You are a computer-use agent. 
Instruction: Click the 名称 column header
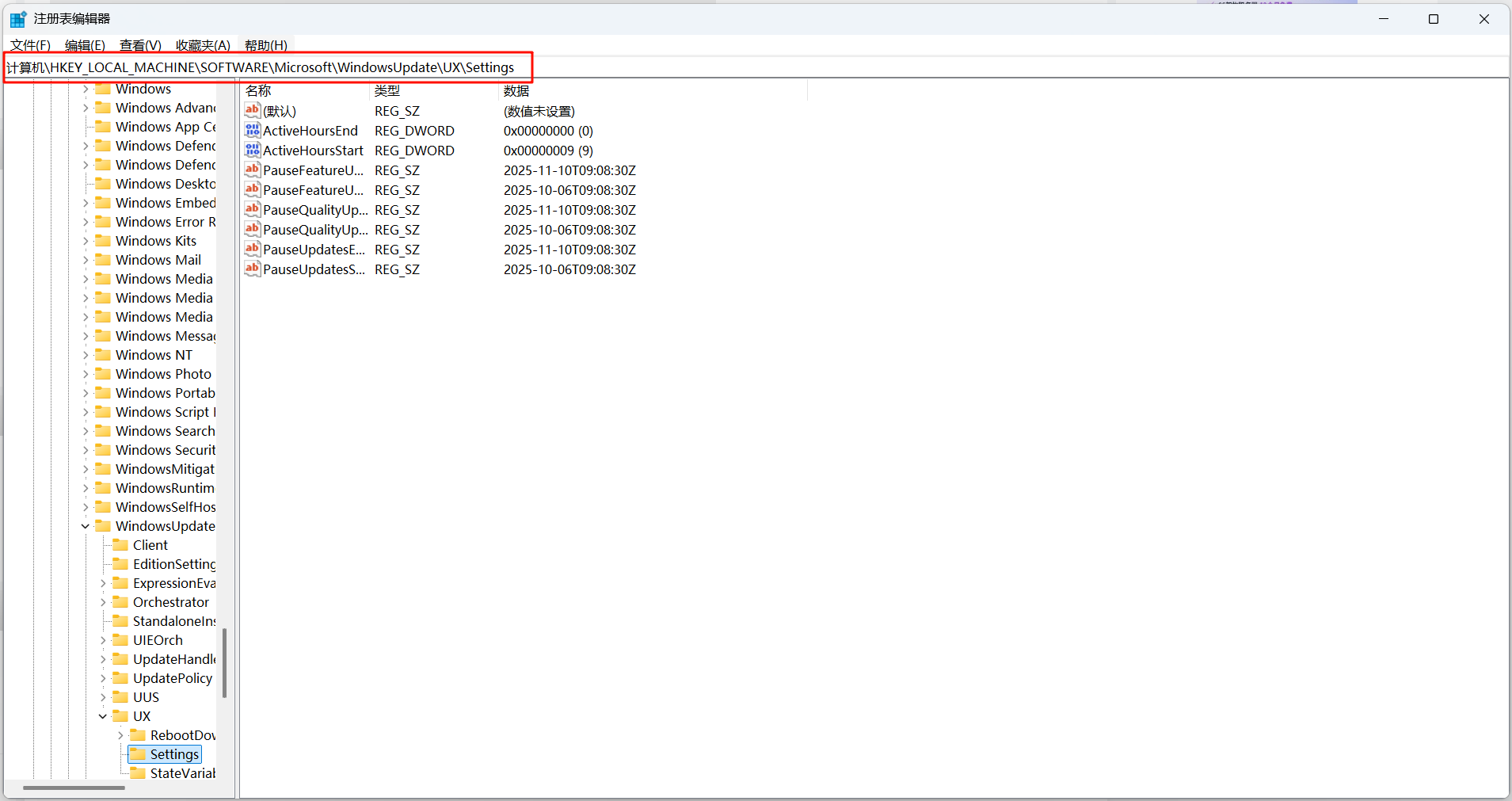258,90
